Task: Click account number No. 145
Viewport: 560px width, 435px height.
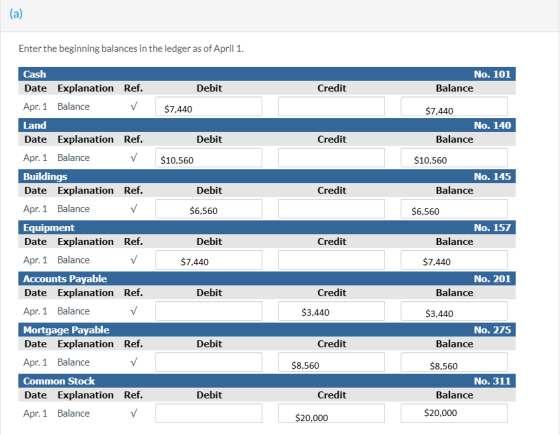Action: coord(492,176)
